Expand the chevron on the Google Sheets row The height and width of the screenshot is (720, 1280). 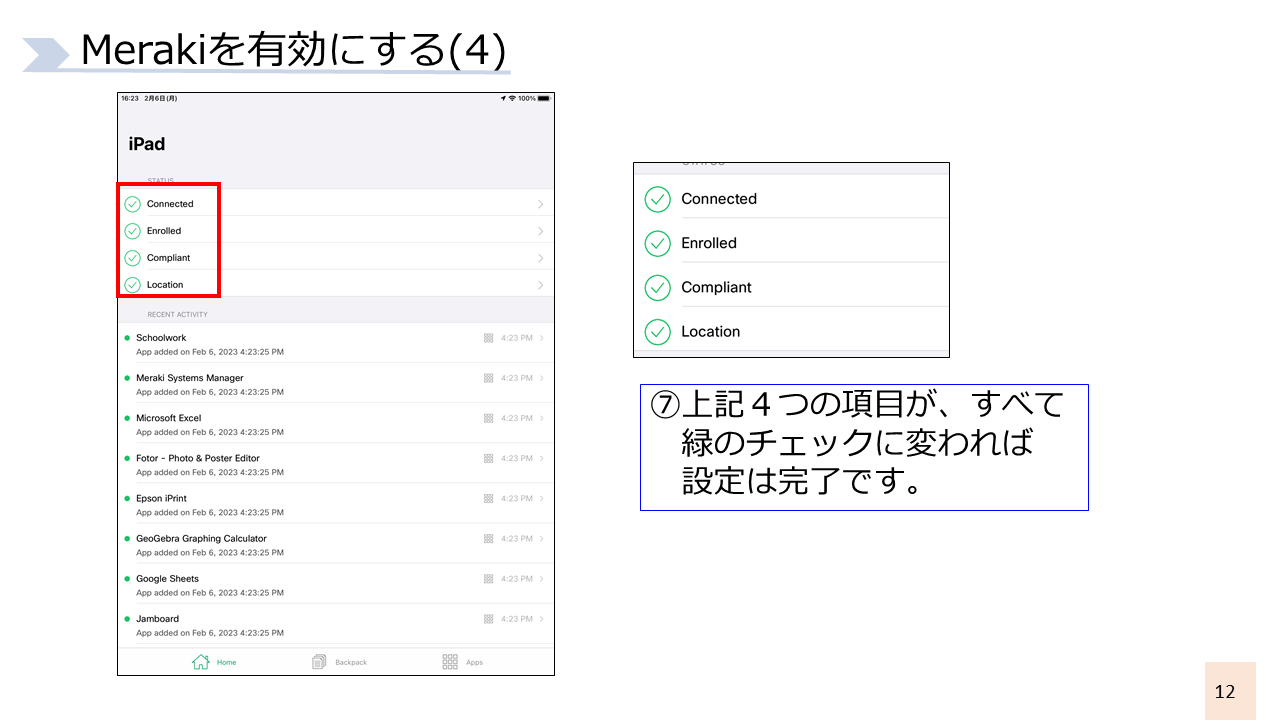(x=542, y=578)
